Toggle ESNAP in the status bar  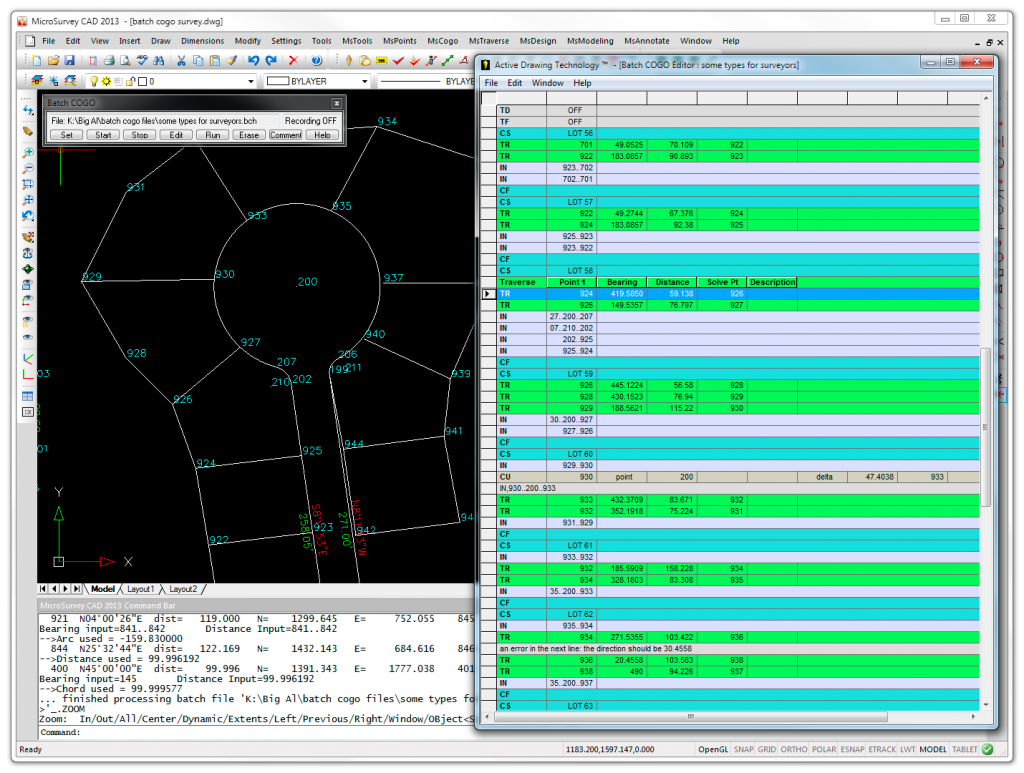click(853, 749)
